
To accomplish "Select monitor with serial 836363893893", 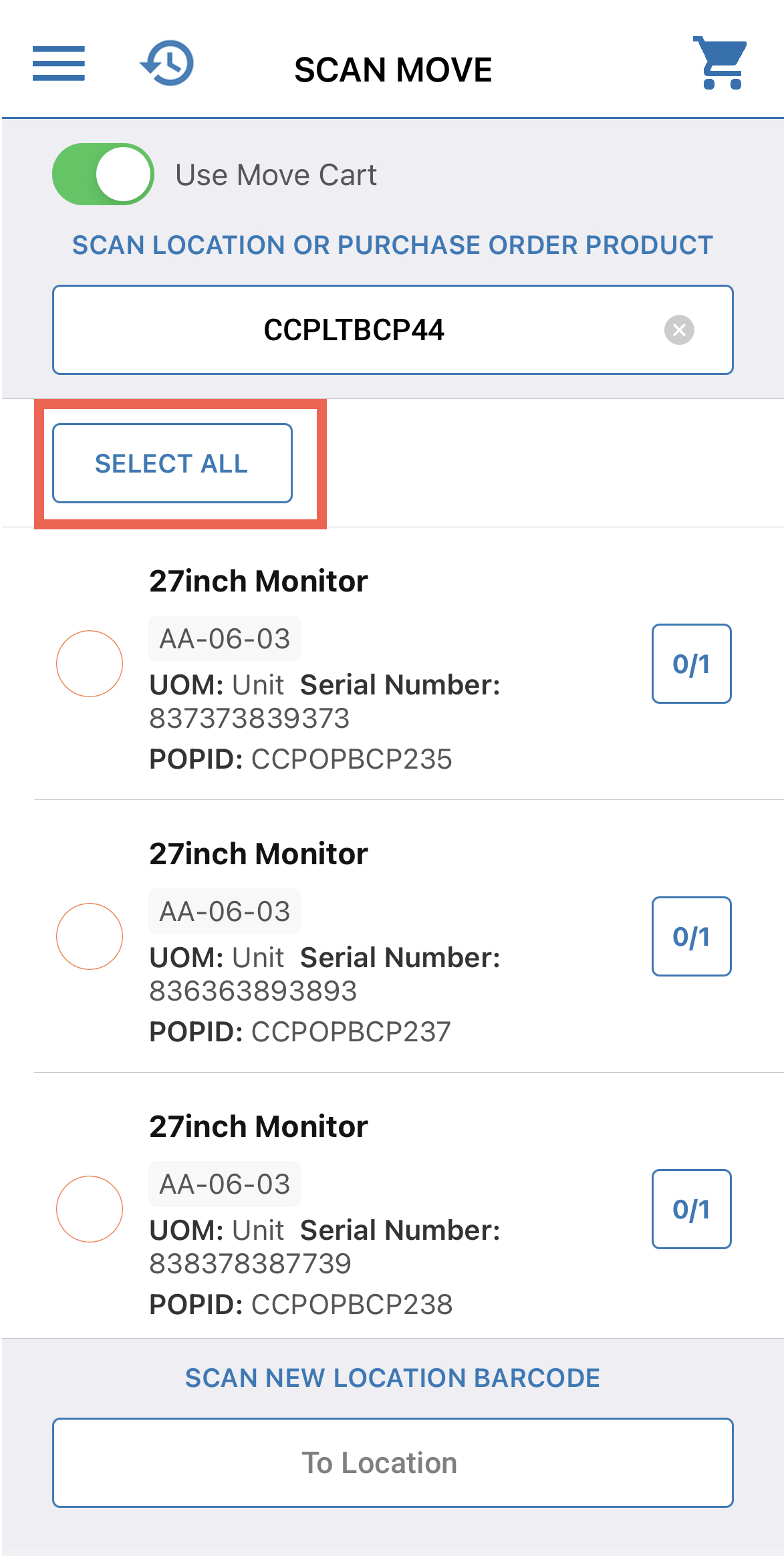I will point(90,936).
